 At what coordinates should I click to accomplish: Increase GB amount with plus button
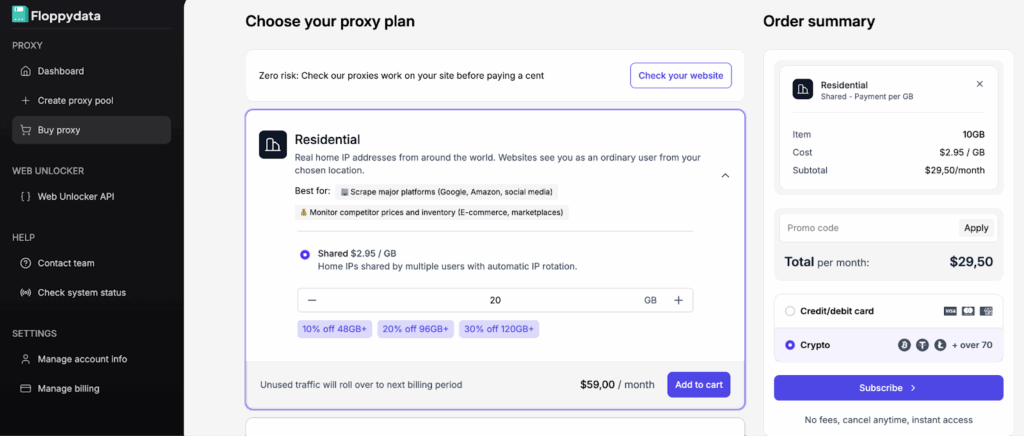pyautogui.click(x=678, y=300)
